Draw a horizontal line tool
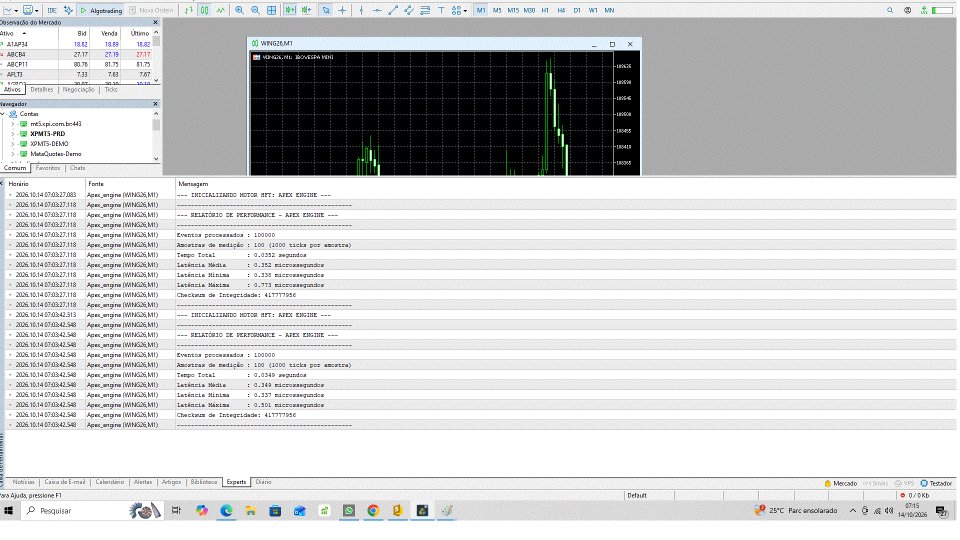This screenshot has height=540, width=960. coord(377,10)
